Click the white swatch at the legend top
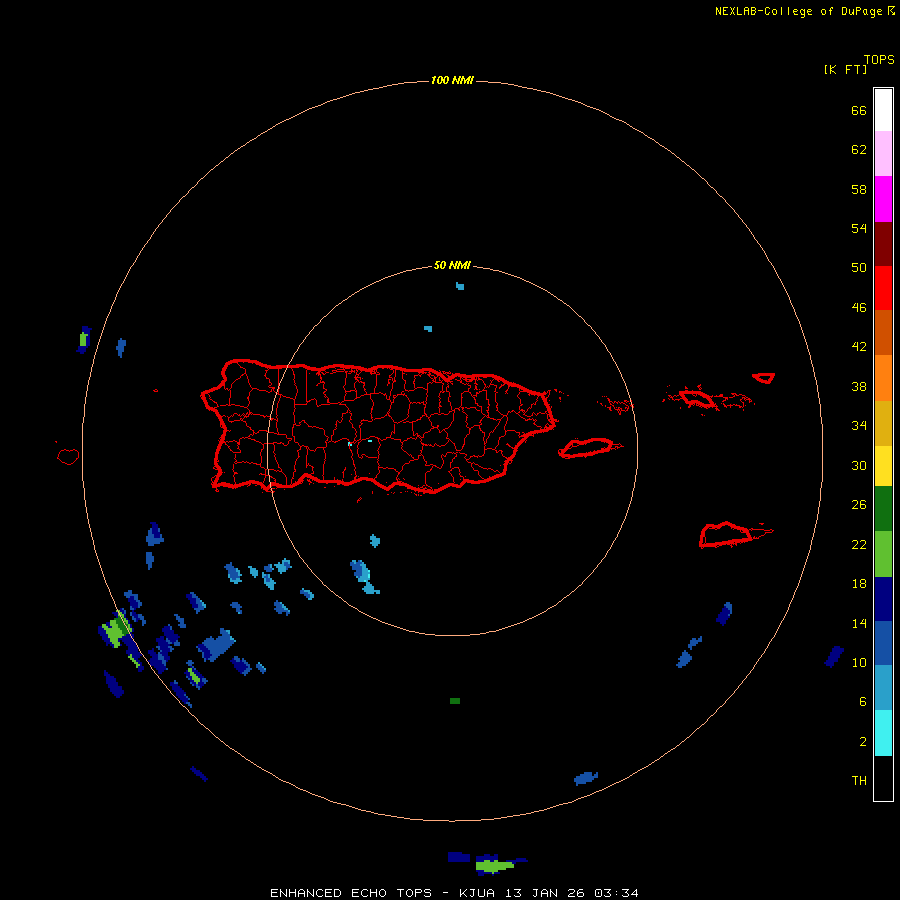This screenshot has height=900, width=900. [883, 110]
